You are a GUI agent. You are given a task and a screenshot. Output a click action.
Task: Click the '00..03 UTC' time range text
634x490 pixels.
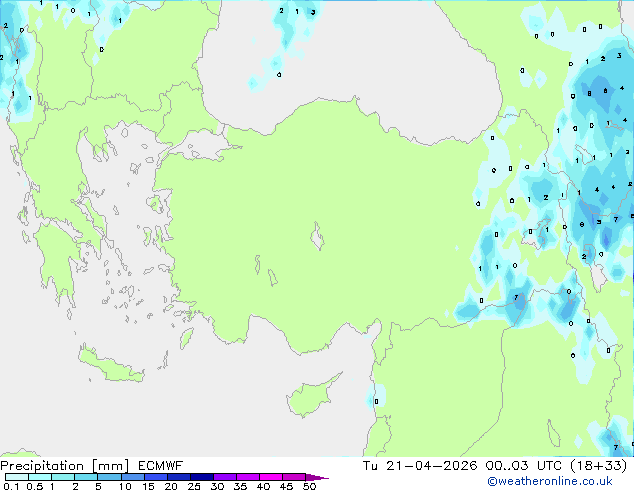click(x=523, y=466)
